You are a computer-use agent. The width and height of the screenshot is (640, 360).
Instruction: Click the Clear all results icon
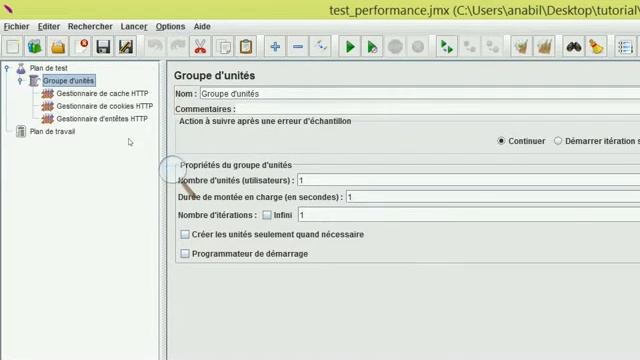coord(544,47)
